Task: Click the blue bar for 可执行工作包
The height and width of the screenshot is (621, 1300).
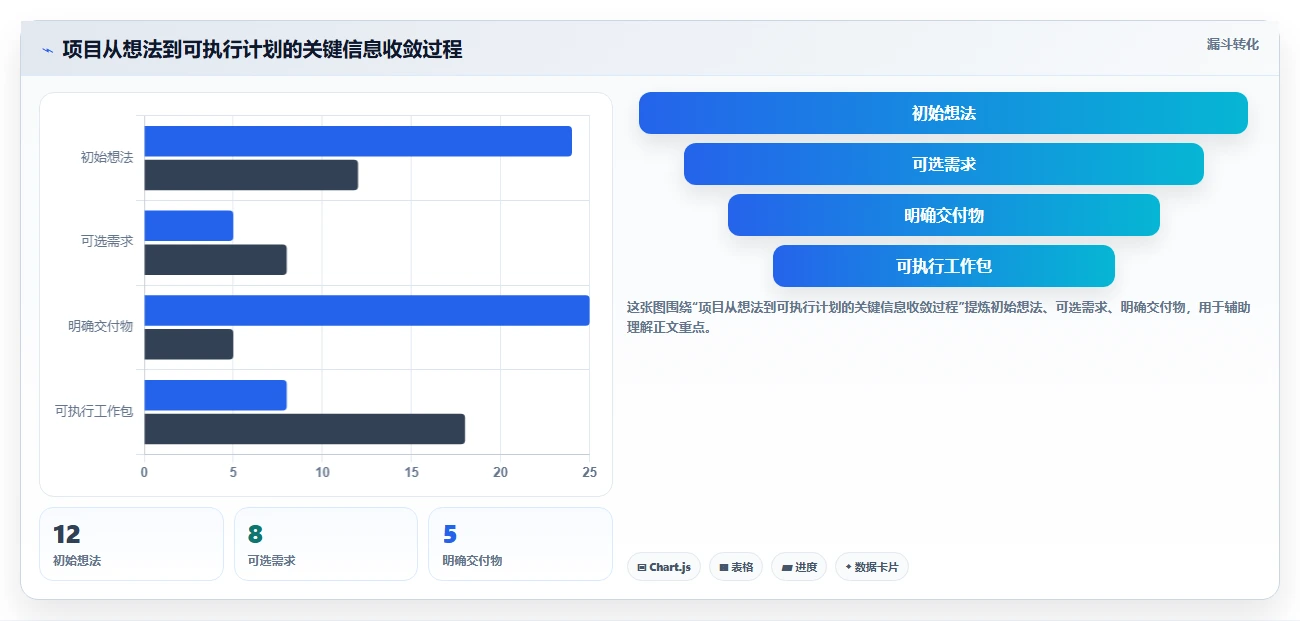Action: click(x=215, y=395)
